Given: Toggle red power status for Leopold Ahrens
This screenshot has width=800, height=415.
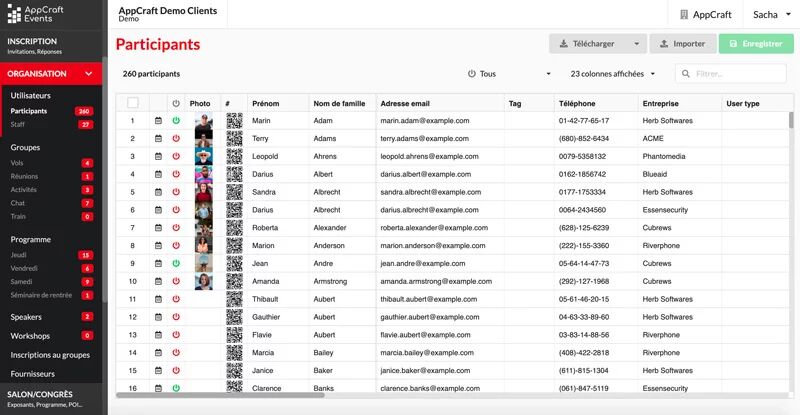Looking at the screenshot, I should [176, 157].
